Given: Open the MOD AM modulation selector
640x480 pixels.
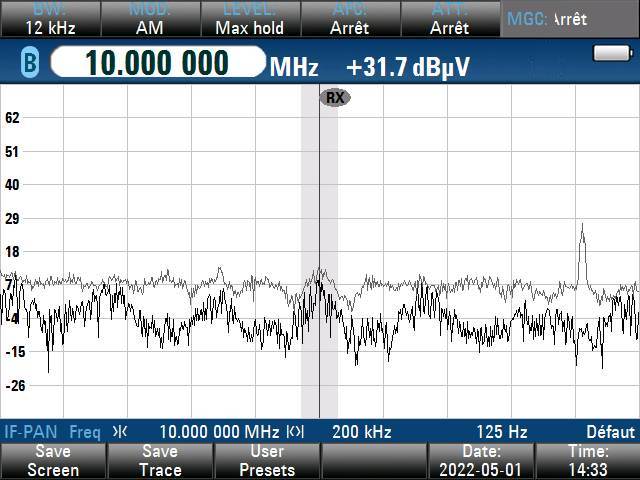Looking at the screenshot, I should click(149, 19).
